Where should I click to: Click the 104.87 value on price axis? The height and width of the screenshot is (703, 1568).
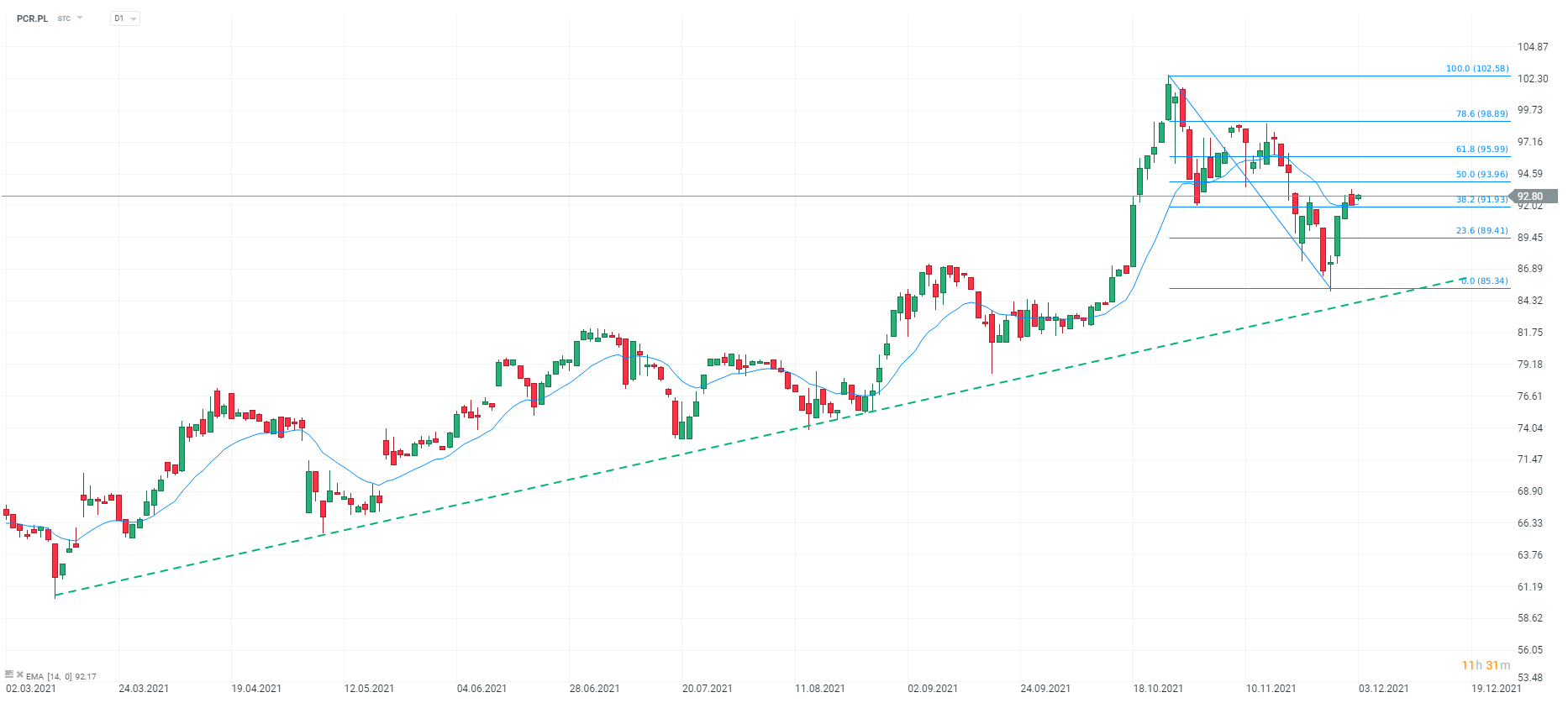(1533, 47)
